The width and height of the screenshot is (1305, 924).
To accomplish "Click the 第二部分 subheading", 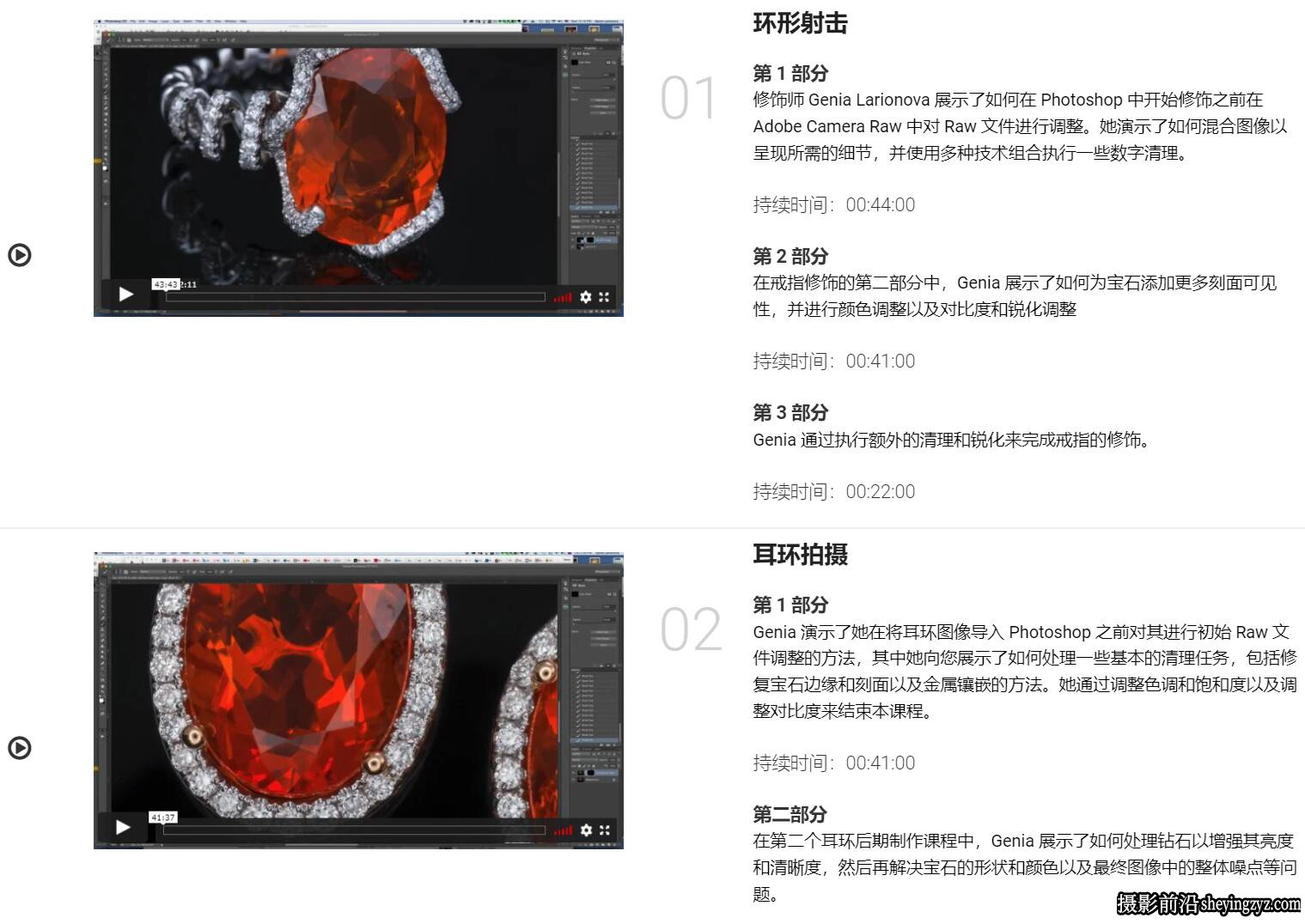I will click(x=790, y=814).
